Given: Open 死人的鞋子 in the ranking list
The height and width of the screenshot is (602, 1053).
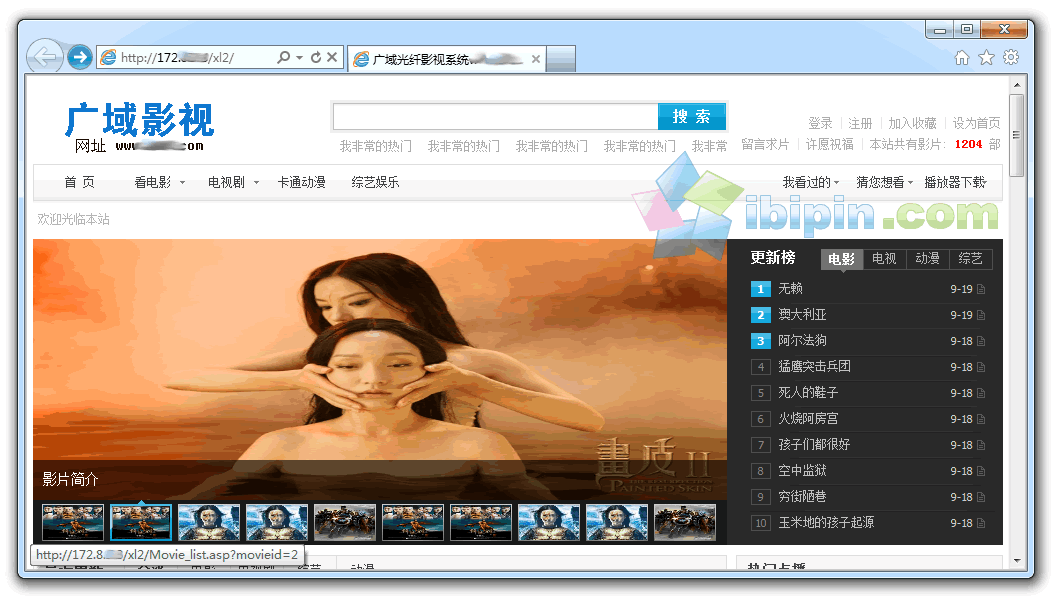Looking at the screenshot, I should point(809,393).
